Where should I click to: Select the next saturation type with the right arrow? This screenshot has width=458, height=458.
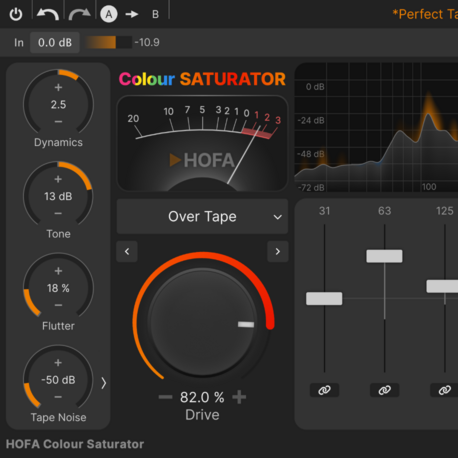(278, 251)
